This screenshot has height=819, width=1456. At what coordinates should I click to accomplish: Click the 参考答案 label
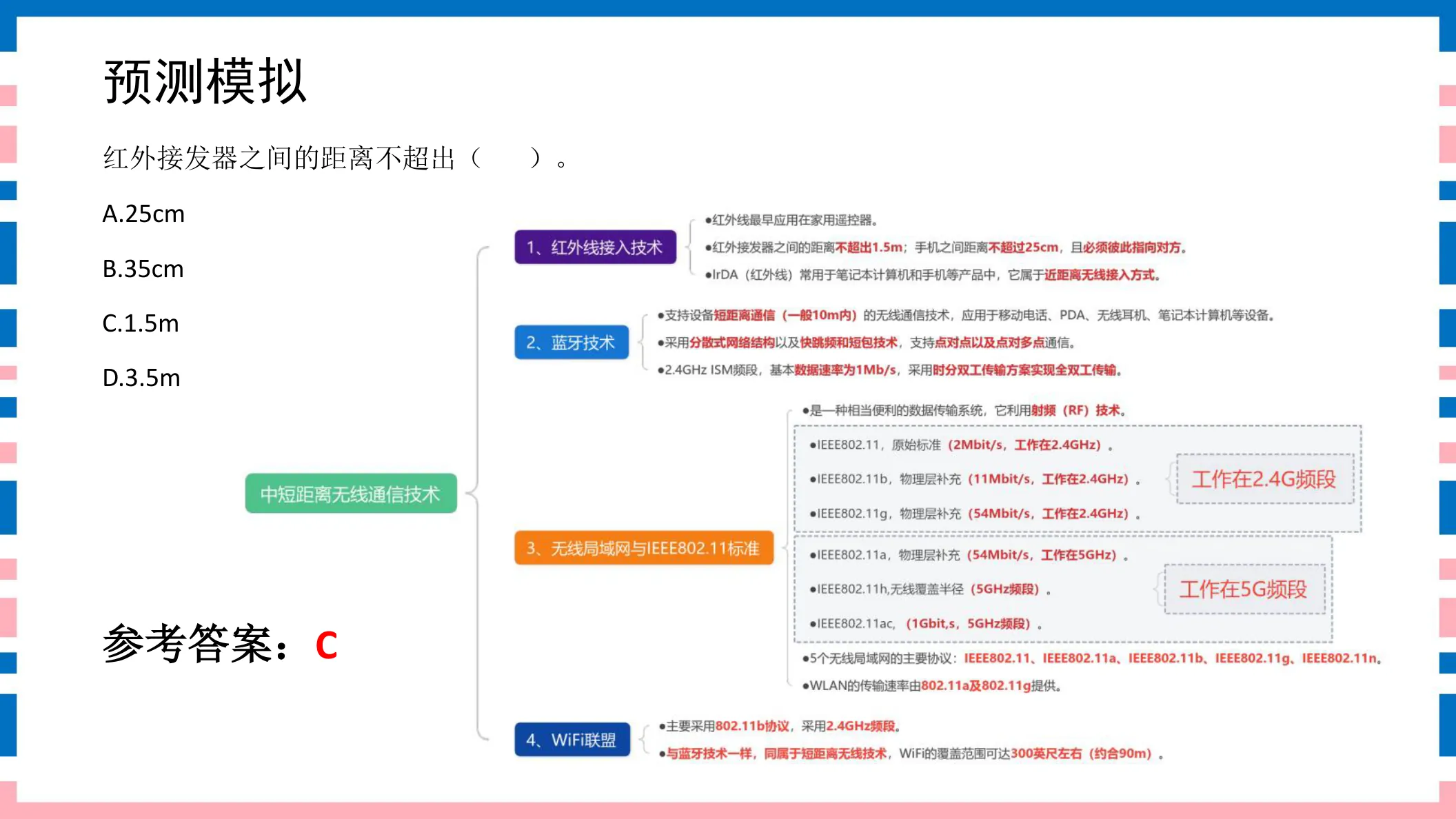[196, 644]
